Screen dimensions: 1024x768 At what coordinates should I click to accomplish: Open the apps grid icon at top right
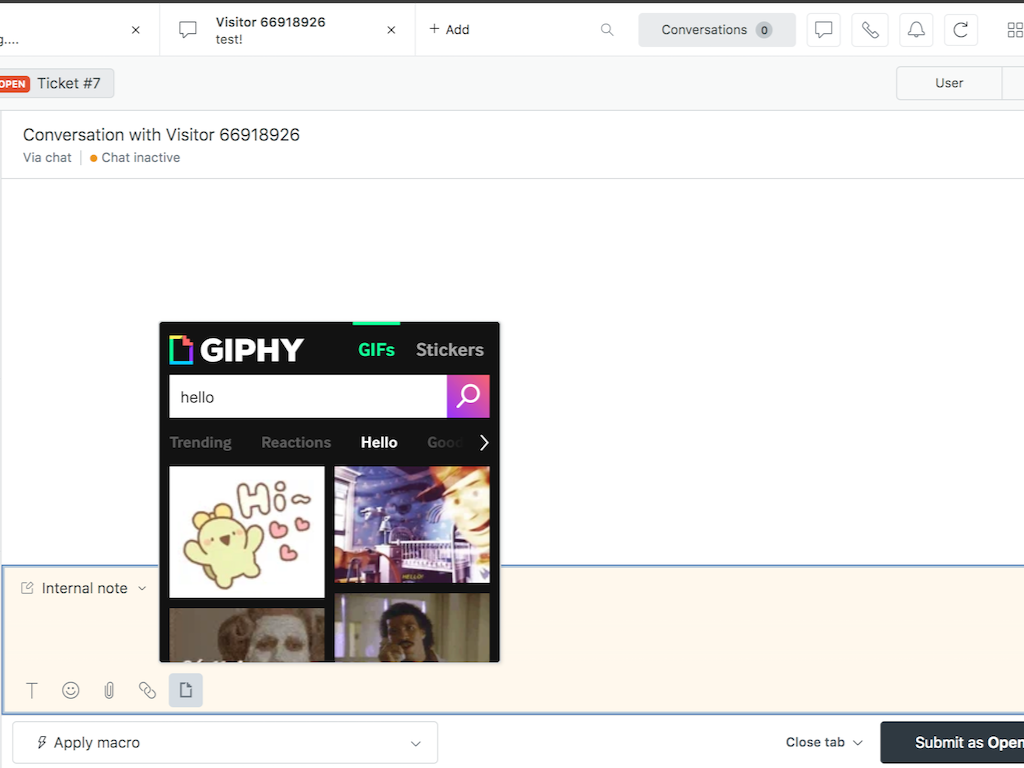[1014, 29]
